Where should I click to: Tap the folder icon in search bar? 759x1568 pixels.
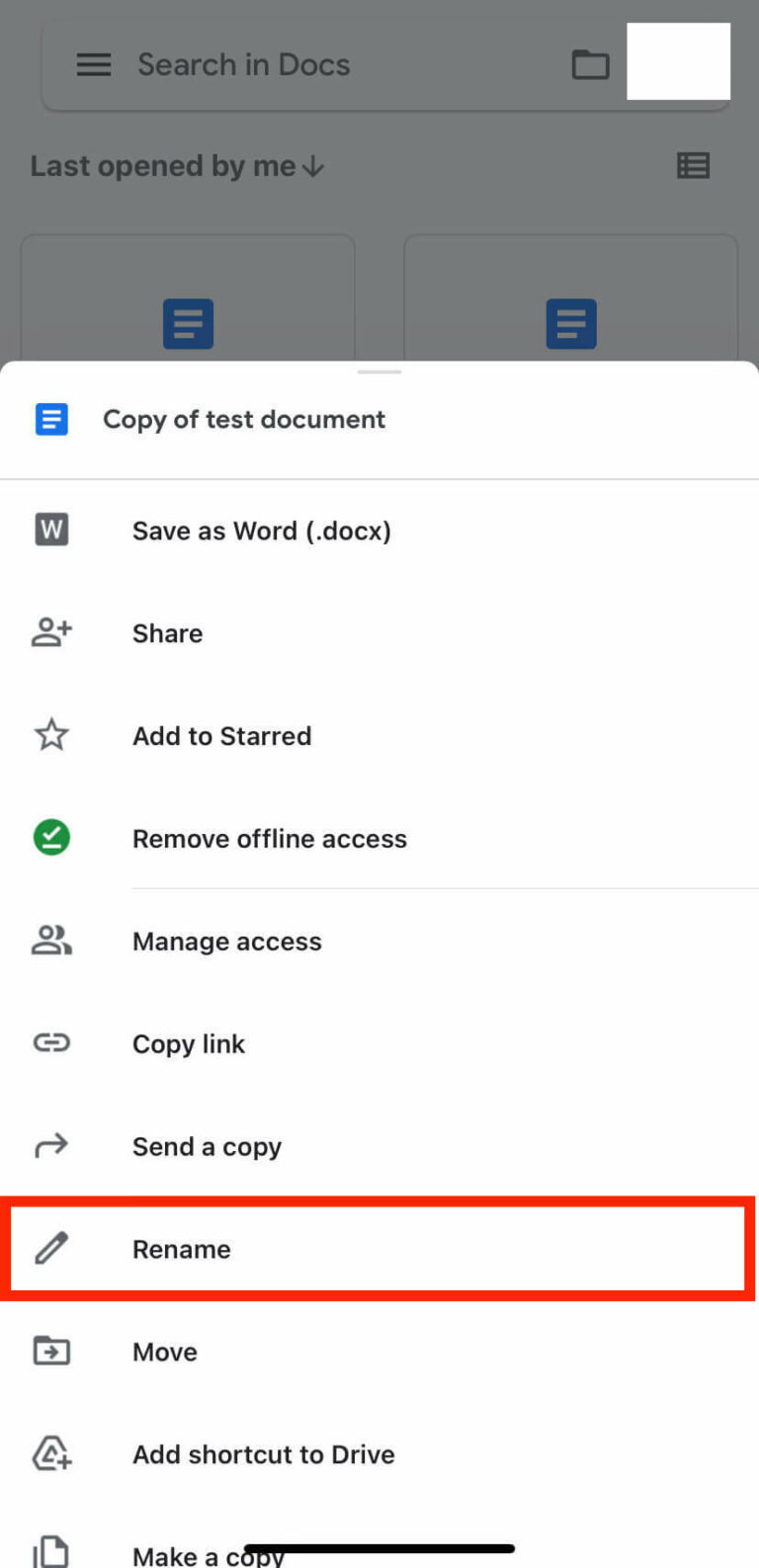click(x=590, y=65)
